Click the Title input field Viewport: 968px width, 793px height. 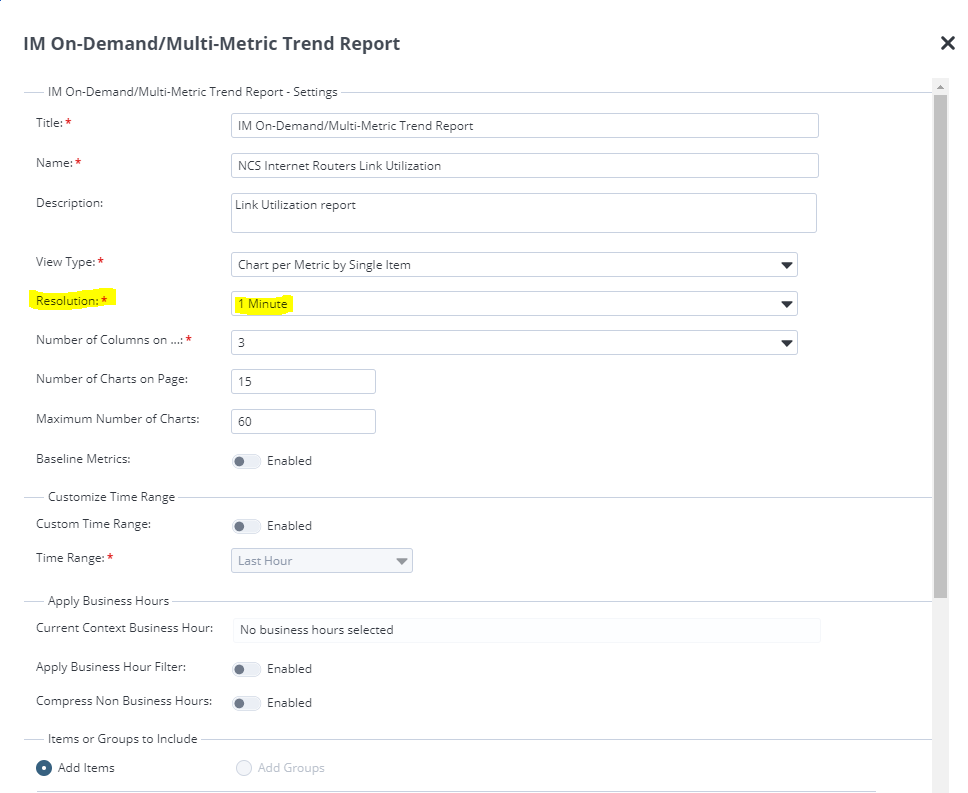coord(524,126)
